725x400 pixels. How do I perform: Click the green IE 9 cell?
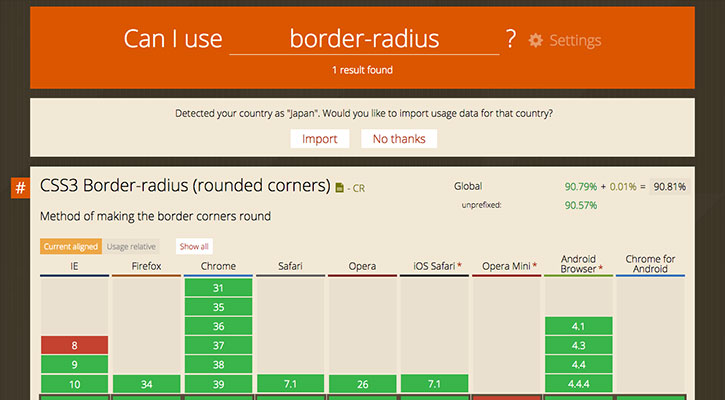click(74, 365)
